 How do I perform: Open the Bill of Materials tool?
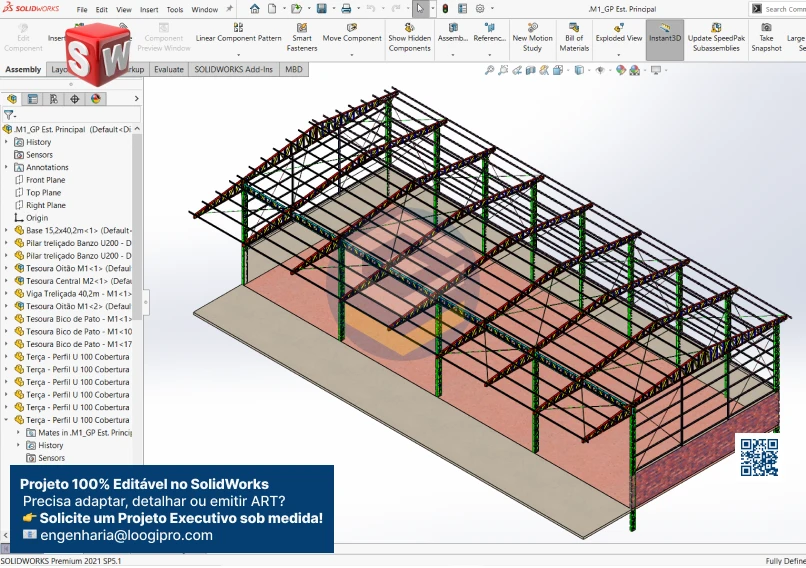pos(574,38)
